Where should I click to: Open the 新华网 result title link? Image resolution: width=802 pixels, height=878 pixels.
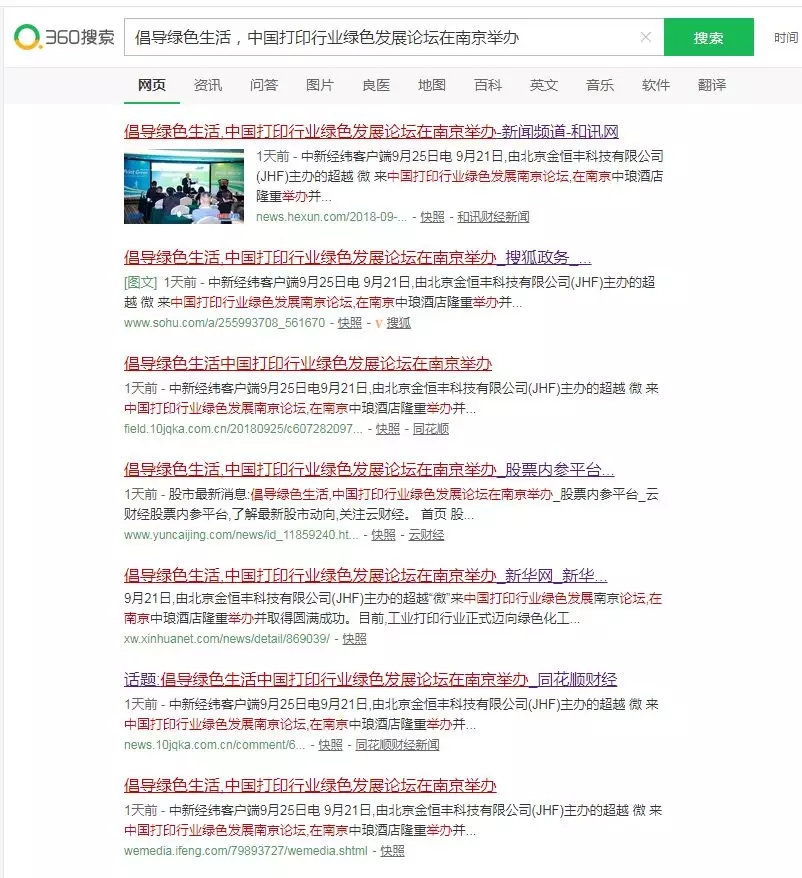coord(366,575)
